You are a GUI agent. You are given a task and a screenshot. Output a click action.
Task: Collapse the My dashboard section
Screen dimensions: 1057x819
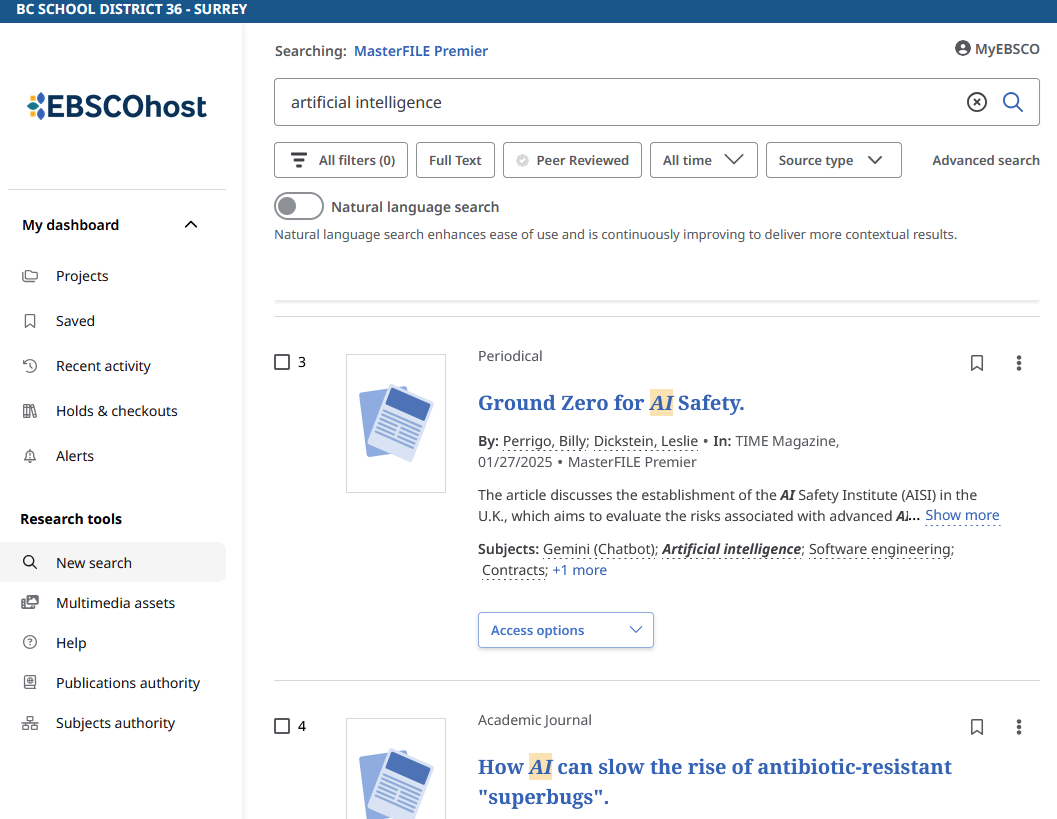pyautogui.click(x=191, y=224)
